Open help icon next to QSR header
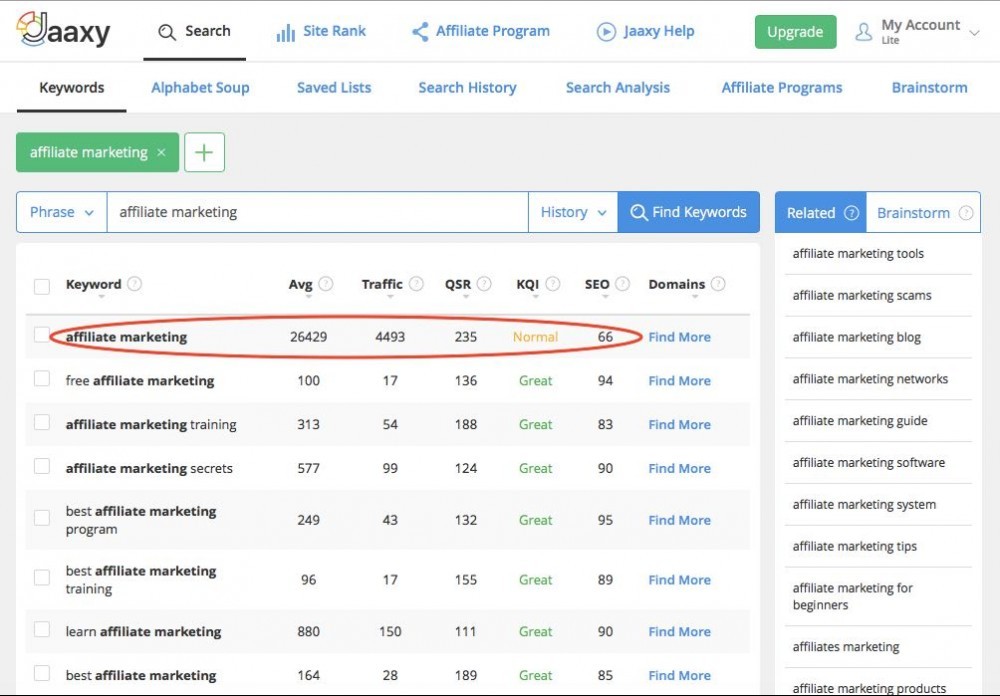Viewport: 1000px width, 696px height. [x=484, y=284]
